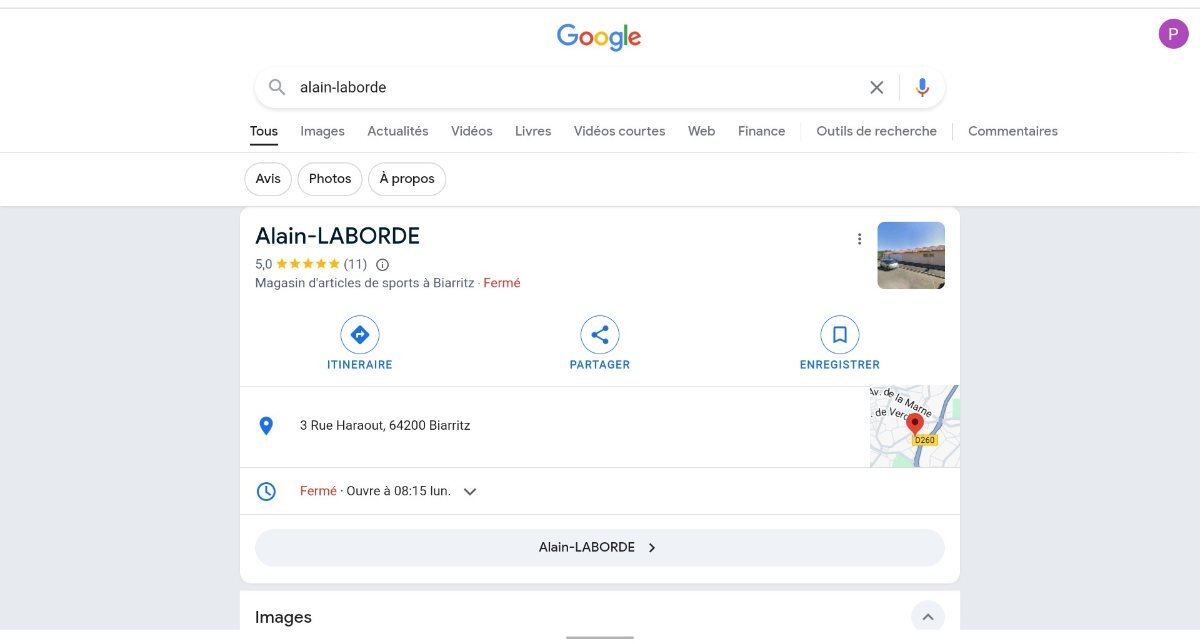
Task: Switch to the Actualités tab
Action: point(398,131)
